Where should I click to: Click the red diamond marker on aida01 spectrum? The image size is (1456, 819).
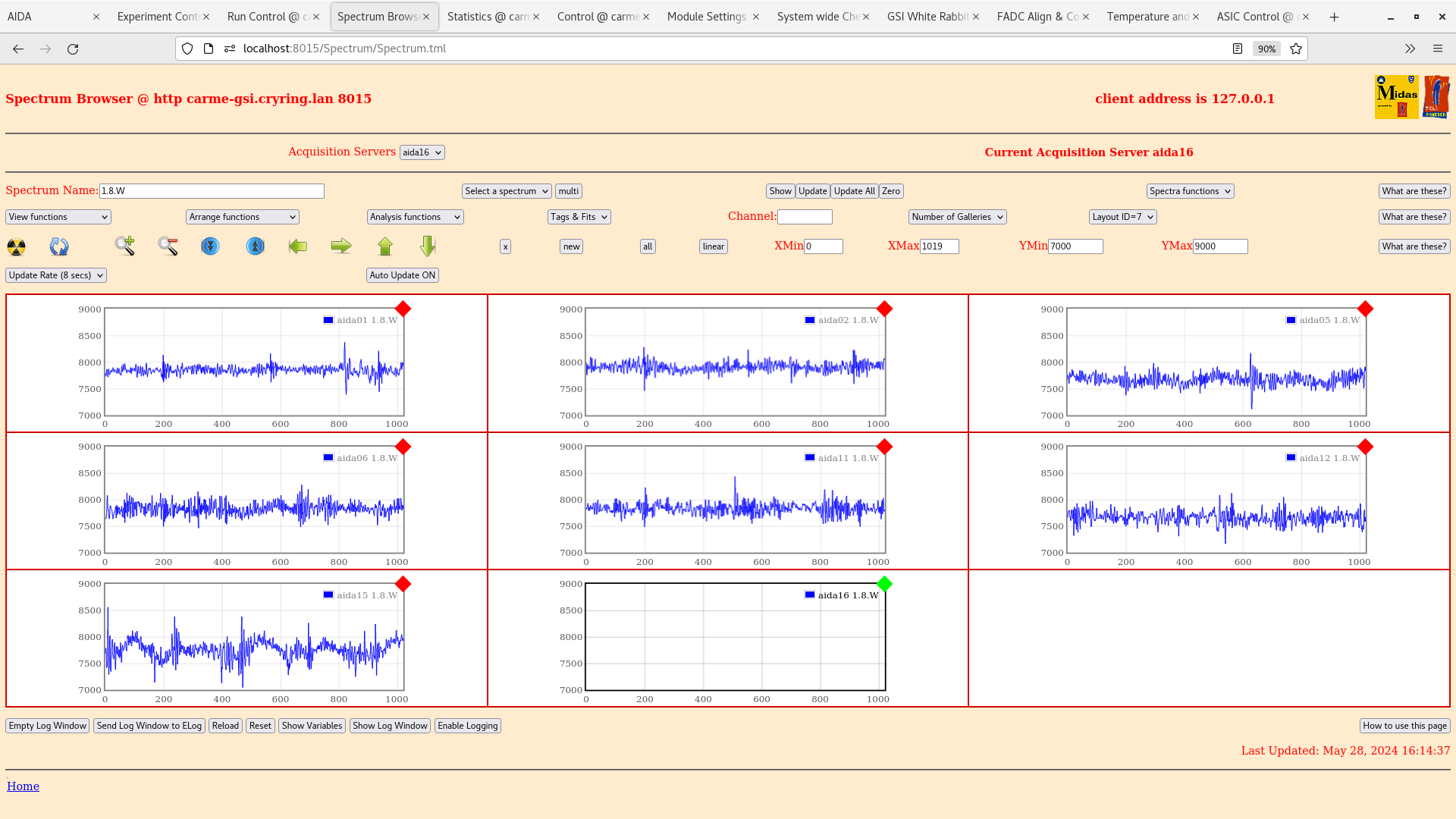403,309
